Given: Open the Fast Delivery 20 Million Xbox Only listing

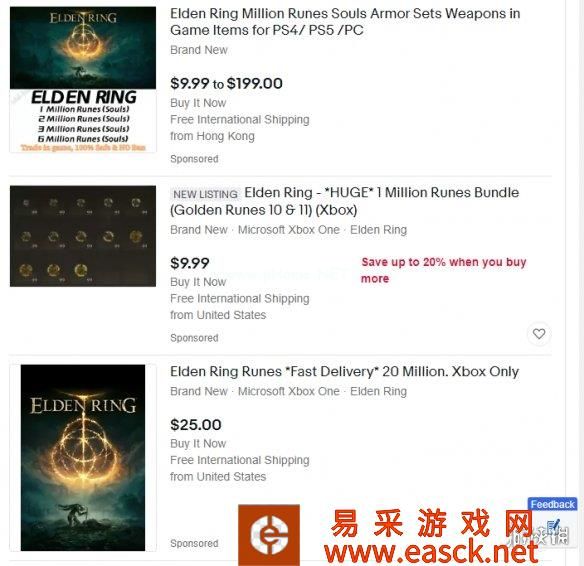Looking at the screenshot, I should coord(344,371).
